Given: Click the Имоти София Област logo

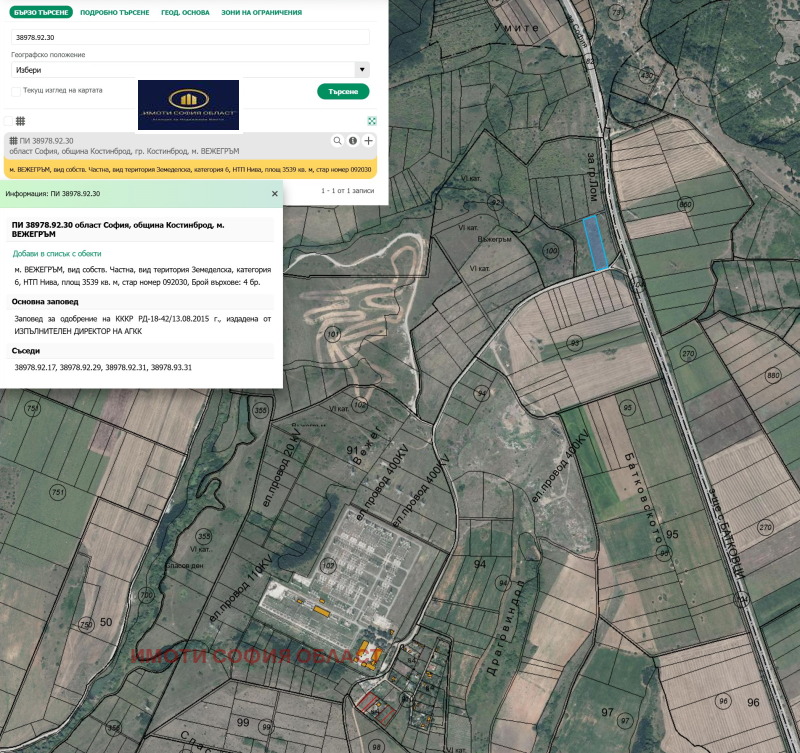Looking at the screenshot, I should tap(188, 105).
